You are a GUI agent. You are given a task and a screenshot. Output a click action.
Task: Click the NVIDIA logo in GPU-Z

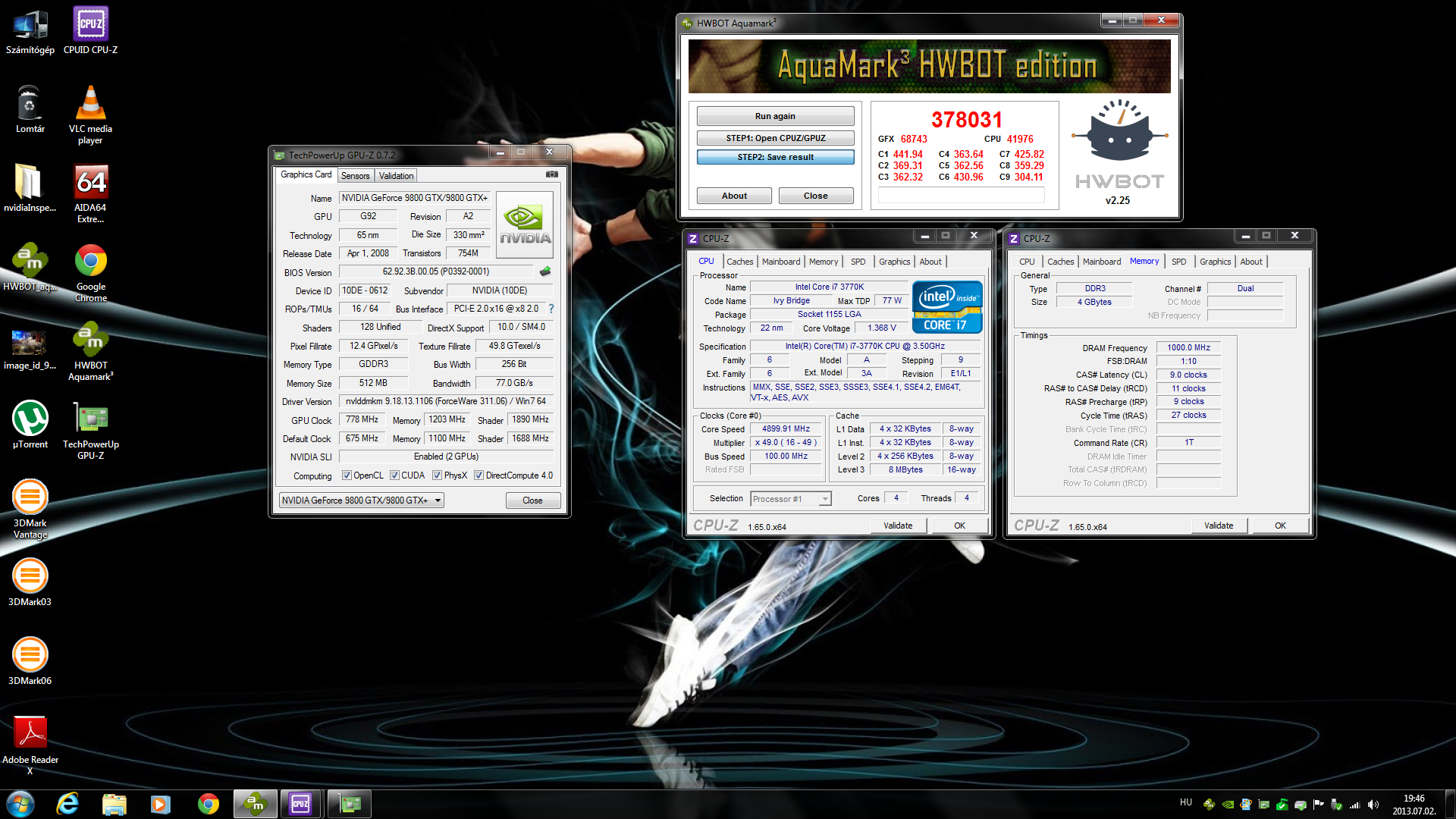coord(524,224)
